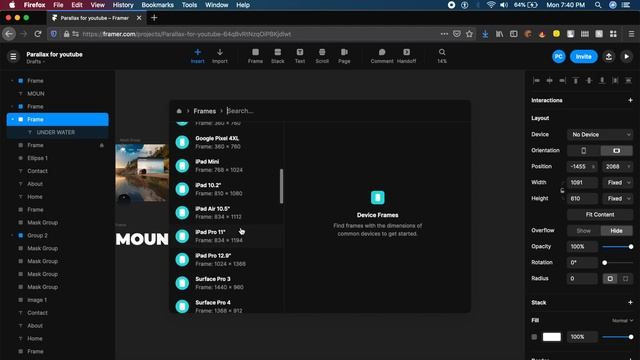Select the Text tool

coord(300,56)
